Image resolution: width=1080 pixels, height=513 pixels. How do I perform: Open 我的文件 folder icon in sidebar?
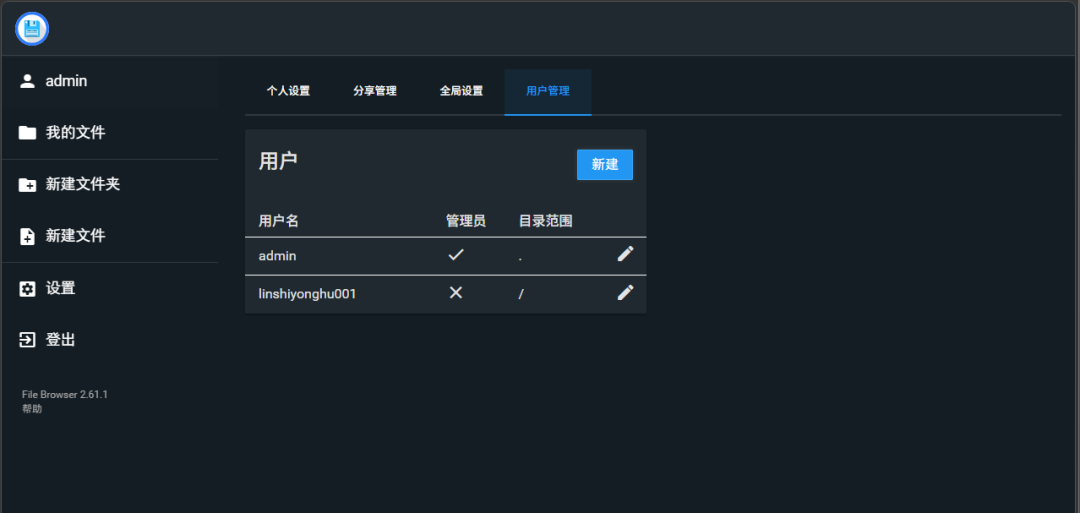[27, 133]
